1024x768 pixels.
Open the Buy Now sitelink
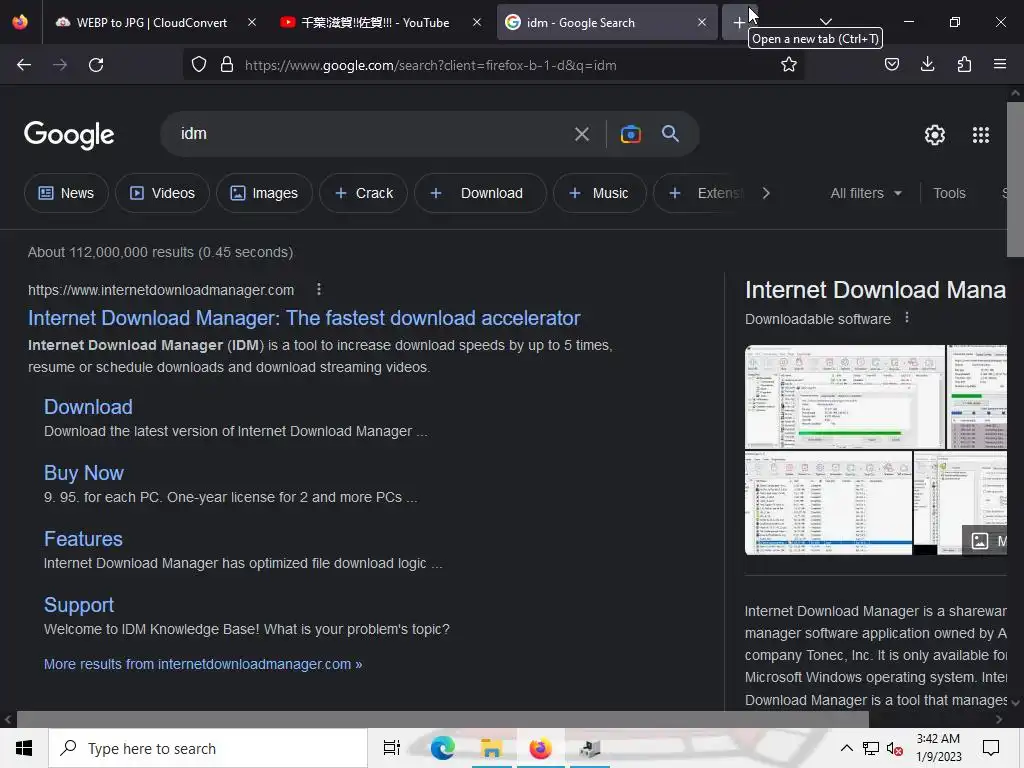[84, 473]
